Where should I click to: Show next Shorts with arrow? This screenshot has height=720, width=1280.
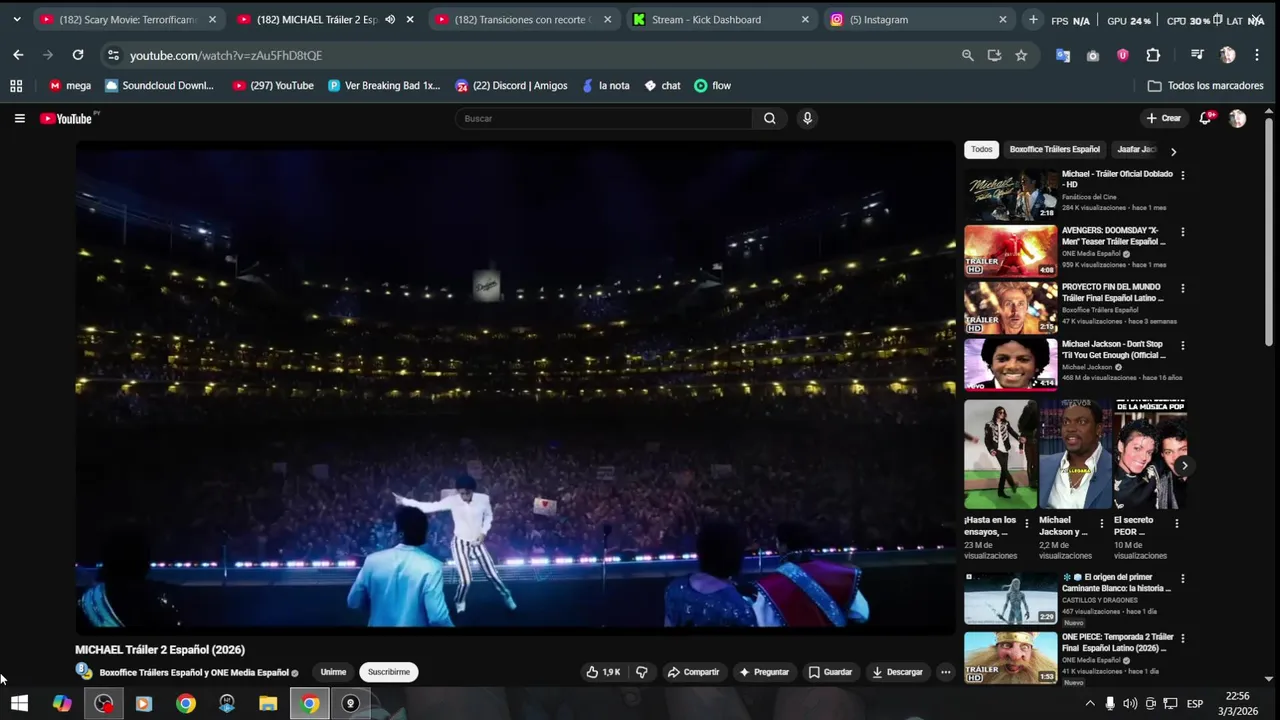click(1184, 466)
